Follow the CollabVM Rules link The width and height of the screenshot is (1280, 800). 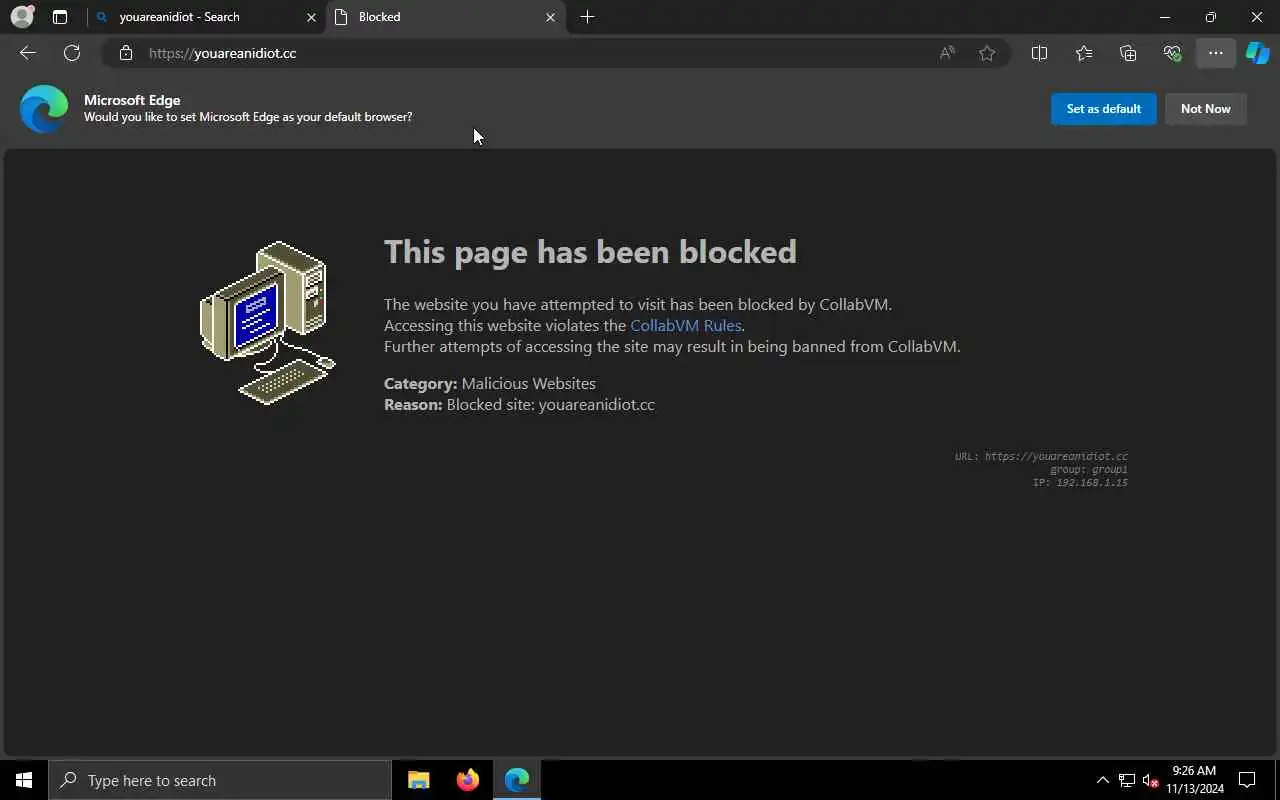click(686, 325)
